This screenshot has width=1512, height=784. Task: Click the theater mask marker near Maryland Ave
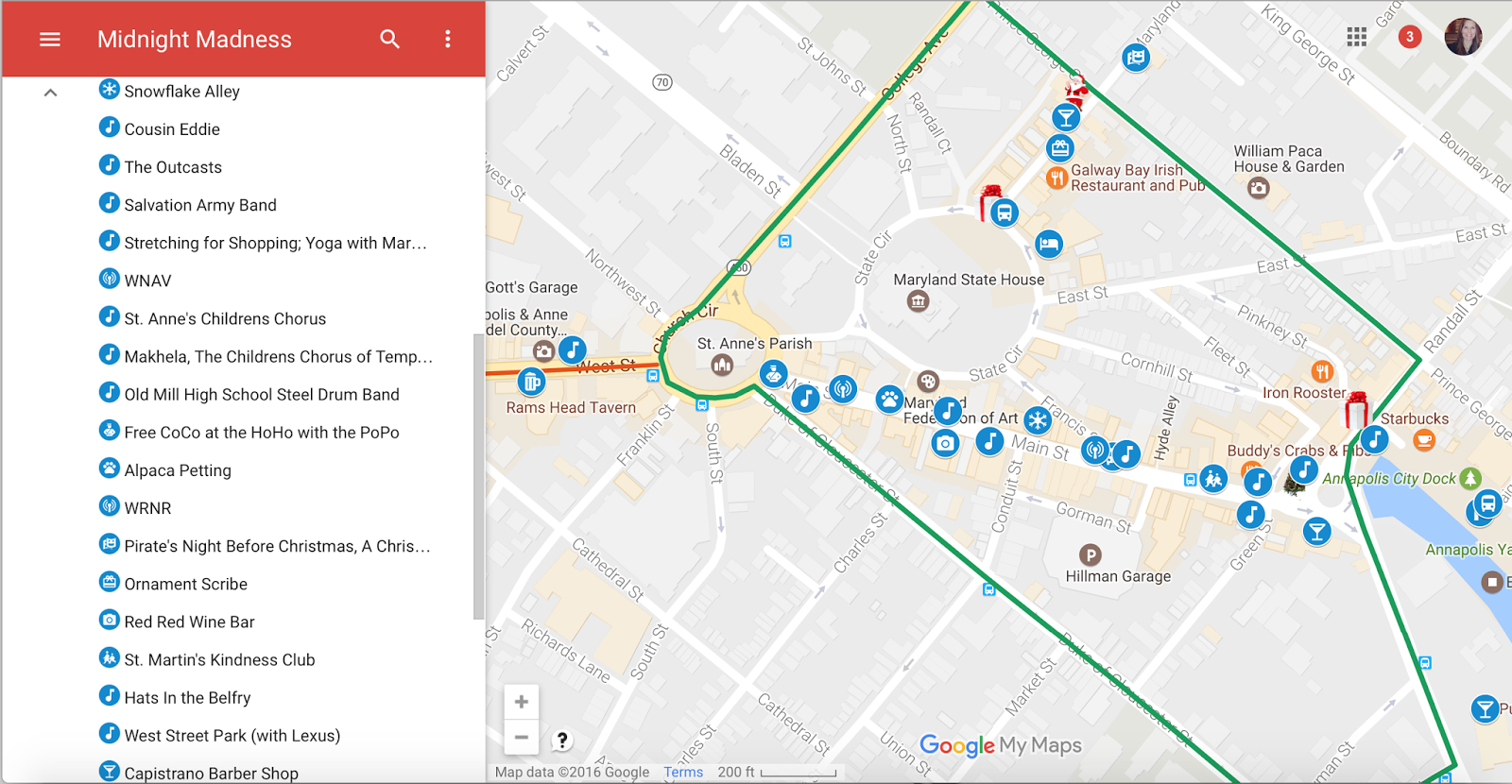click(1136, 58)
